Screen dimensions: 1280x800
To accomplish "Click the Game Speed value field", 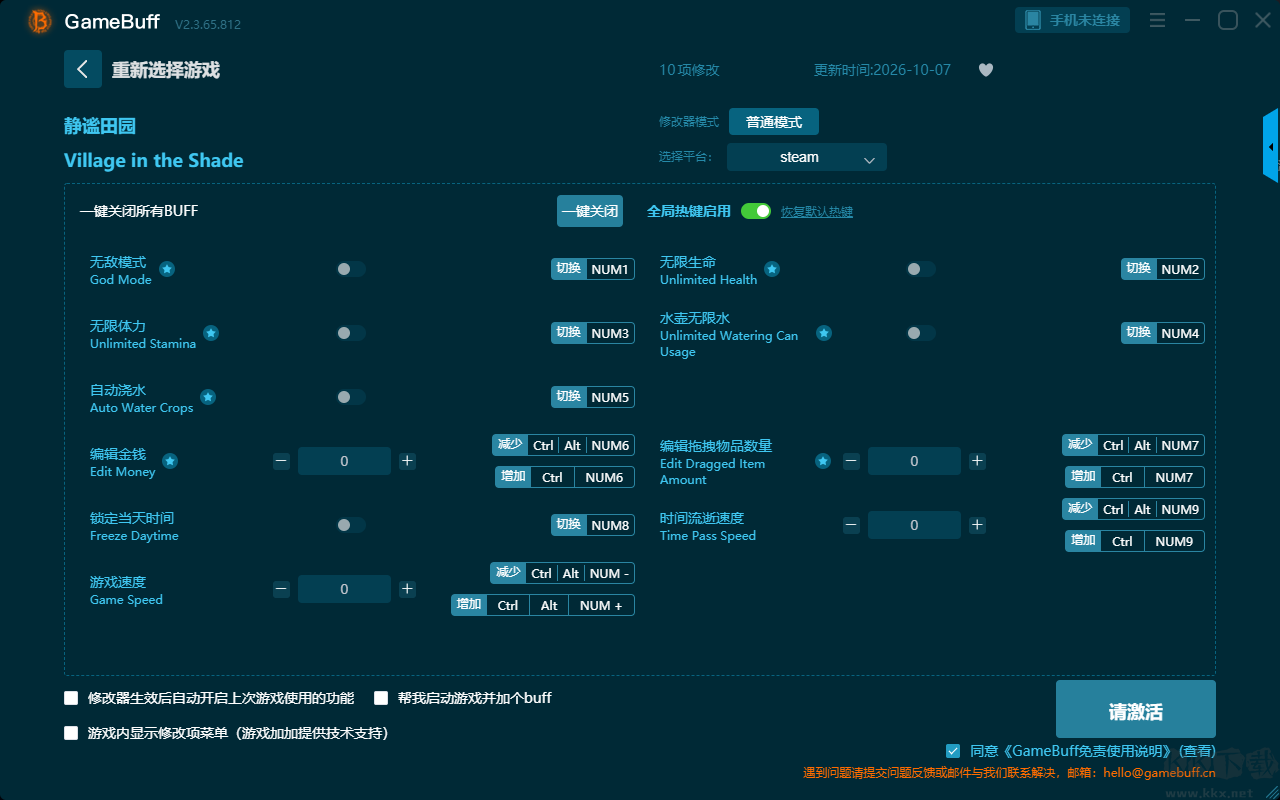I will click(344, 589).
